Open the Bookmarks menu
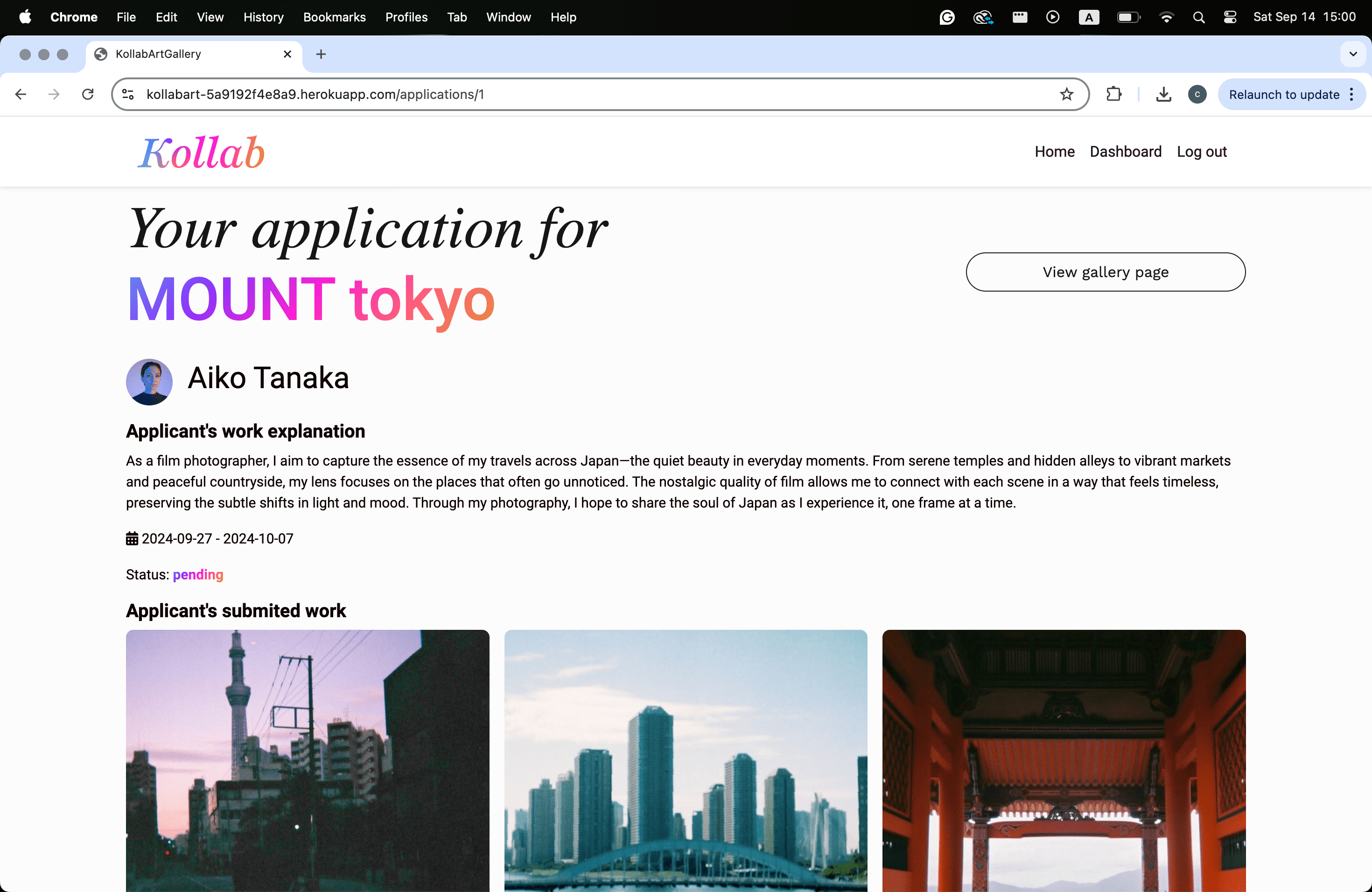This screenshot has height=892, width=1372. (334, 17)
